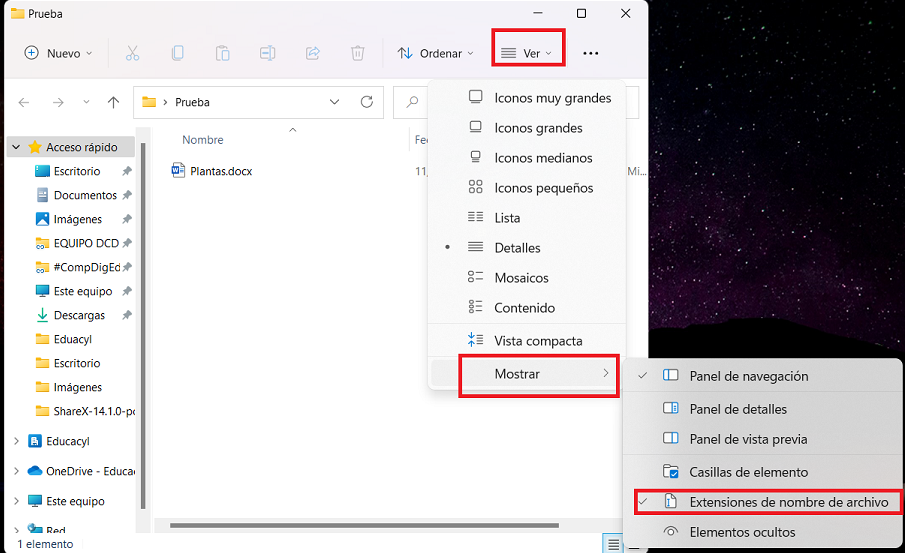Click the Rename icon in toolbar
This screenshot has width=905, height=553.
pyautogui.click(x=267, y=53)
